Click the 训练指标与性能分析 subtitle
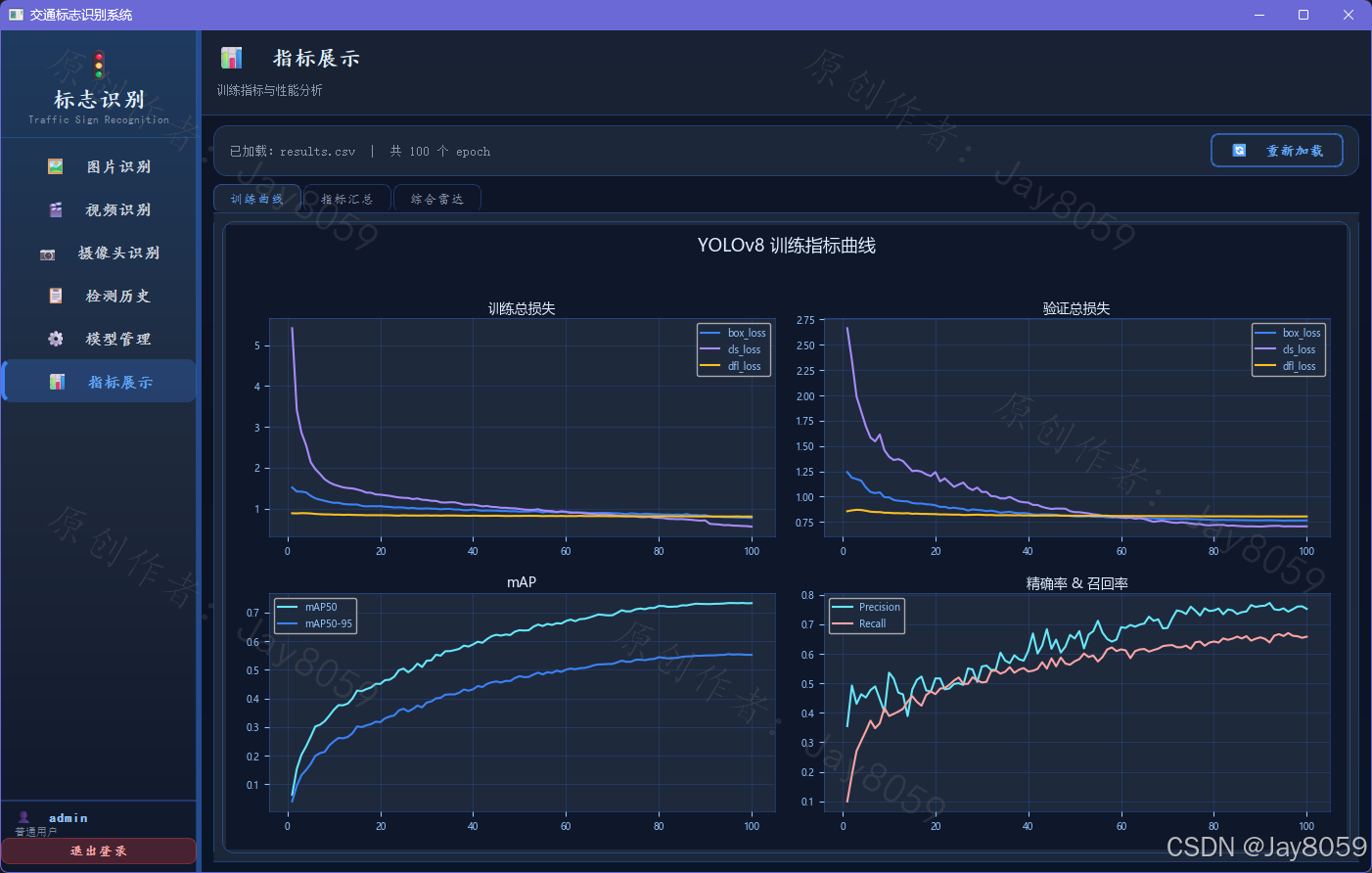Viewport: 1372px width, 873px height. pyautogui.click(x=270, y=90)
